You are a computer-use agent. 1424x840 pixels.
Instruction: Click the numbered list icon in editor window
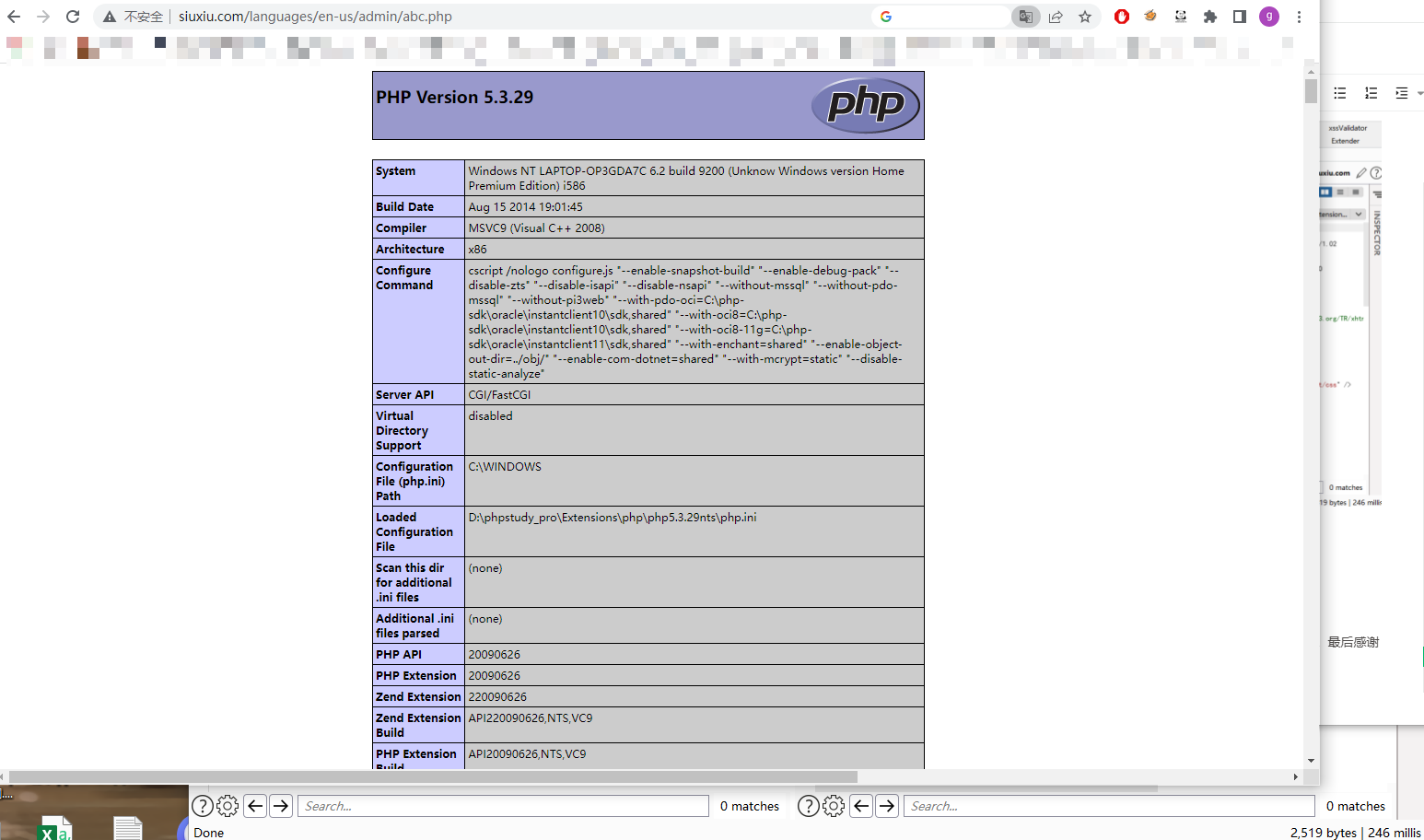pos(1371,93)
